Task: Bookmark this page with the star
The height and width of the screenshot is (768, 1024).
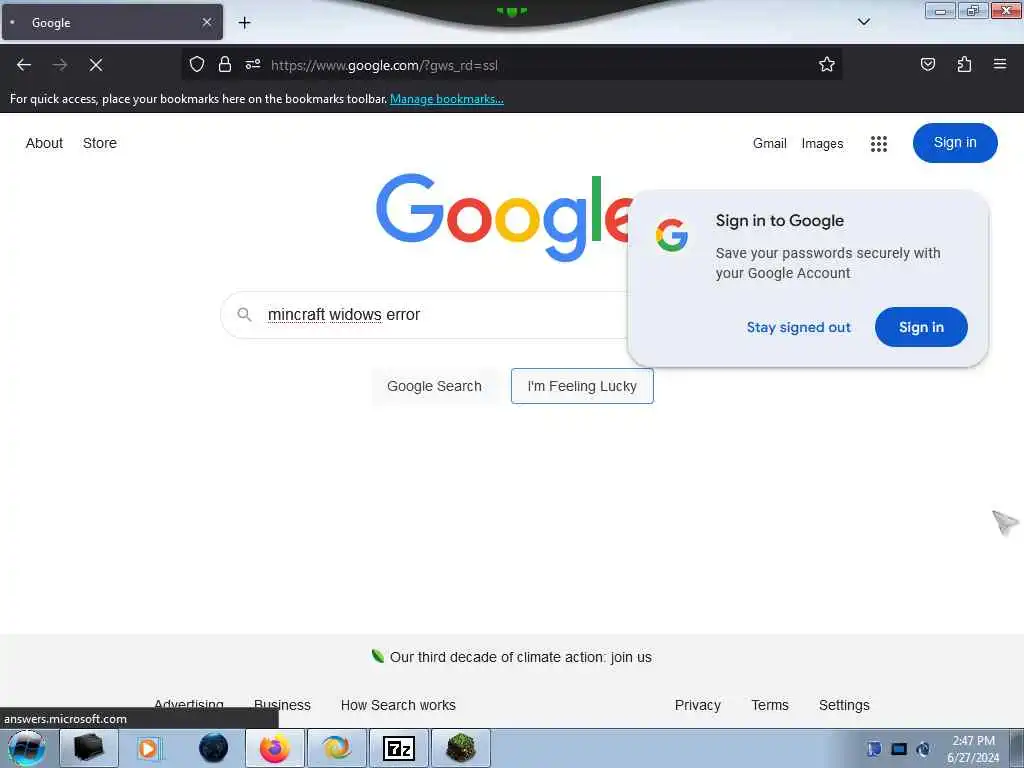Action: click(827, 64)
